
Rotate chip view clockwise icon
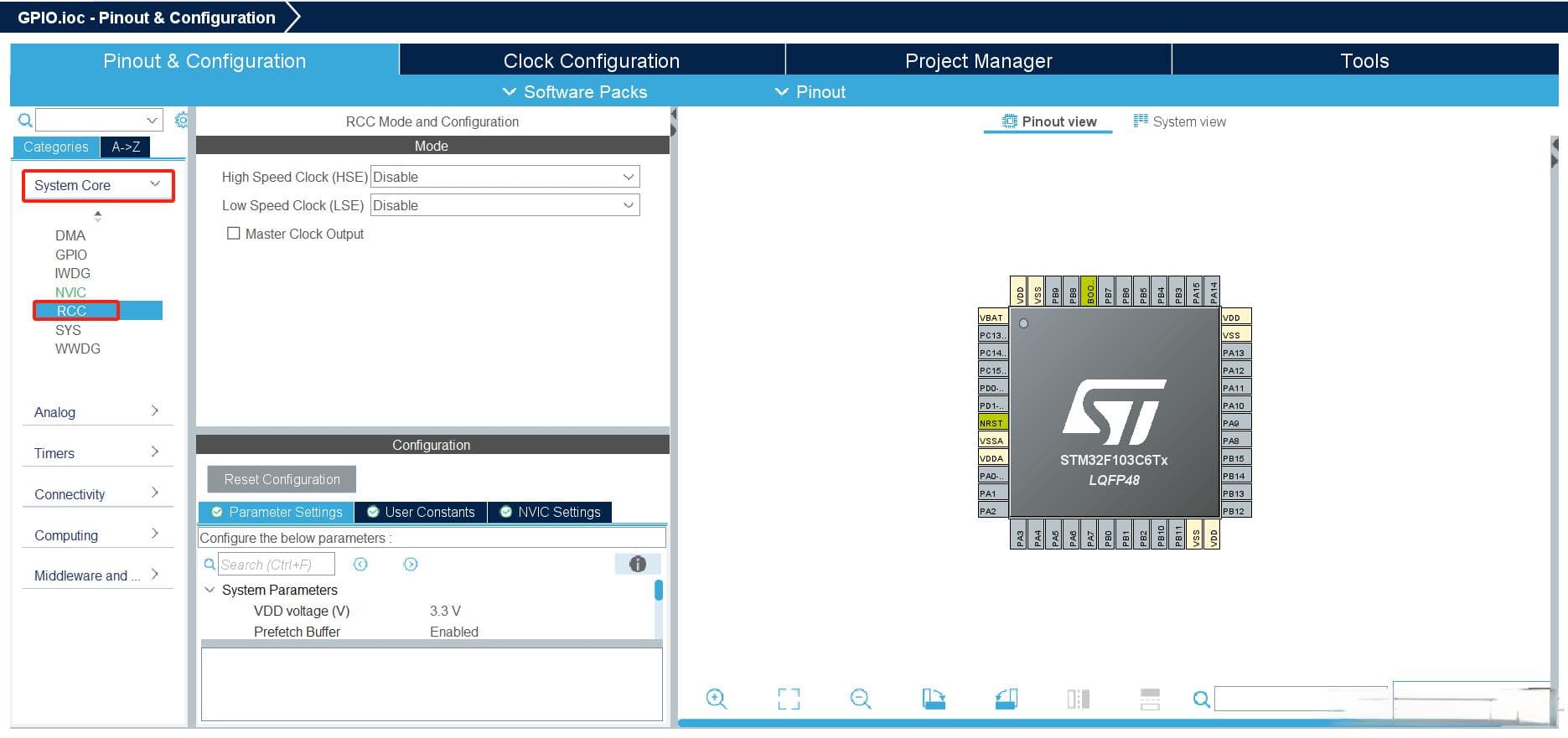pos(934,699)
